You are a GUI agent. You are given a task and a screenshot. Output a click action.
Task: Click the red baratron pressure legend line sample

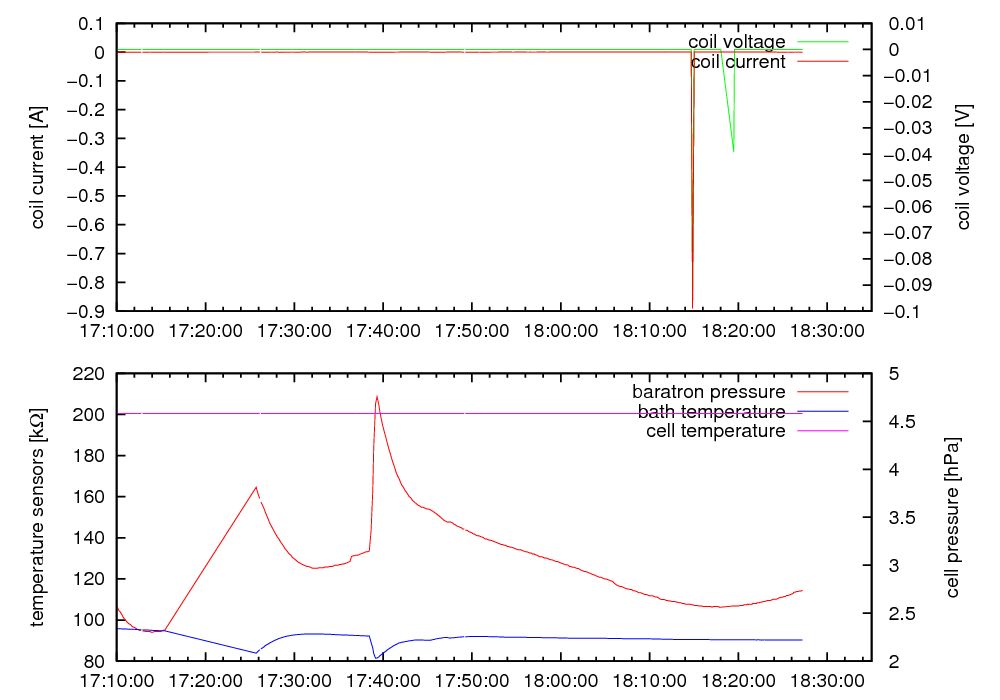pyautogui.click(x=821, y=392)
